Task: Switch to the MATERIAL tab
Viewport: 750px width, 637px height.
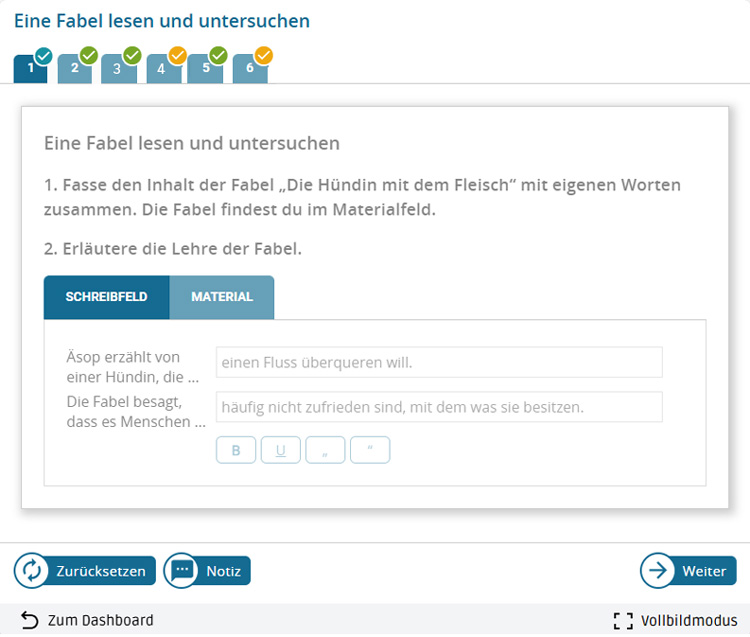Action: pos(222,297)
